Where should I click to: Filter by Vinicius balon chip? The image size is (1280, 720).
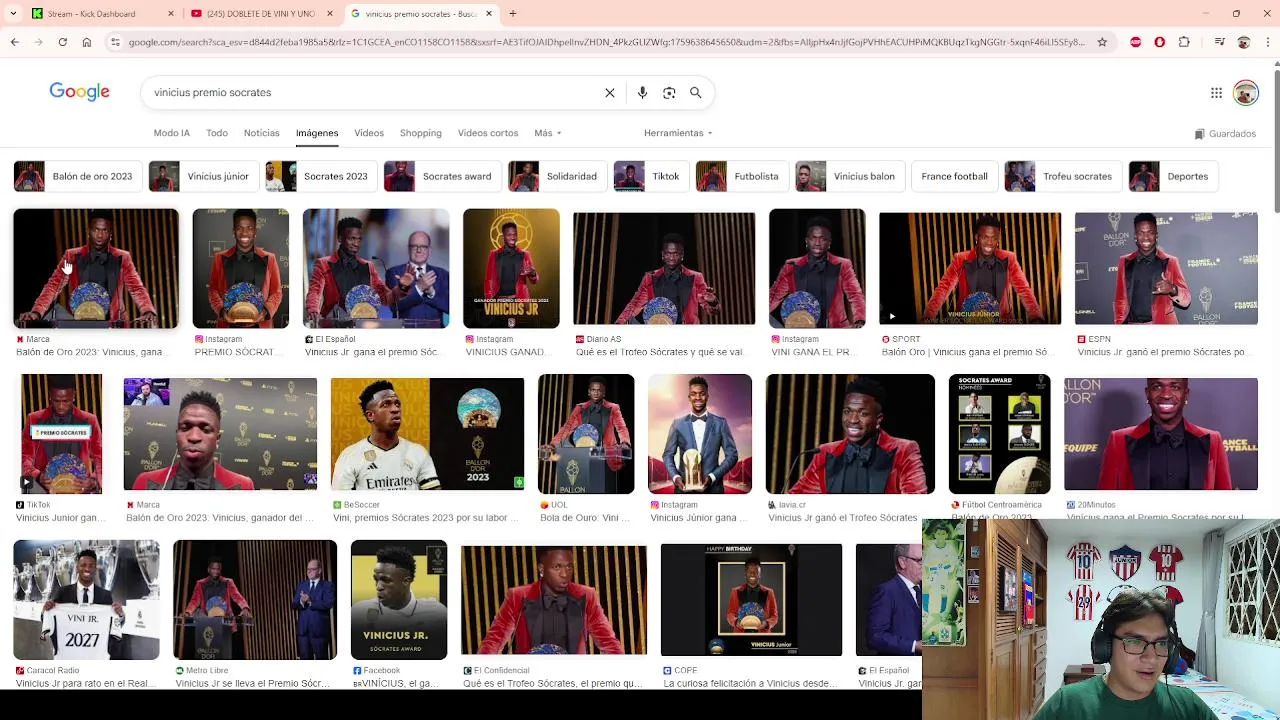(849, 176)
